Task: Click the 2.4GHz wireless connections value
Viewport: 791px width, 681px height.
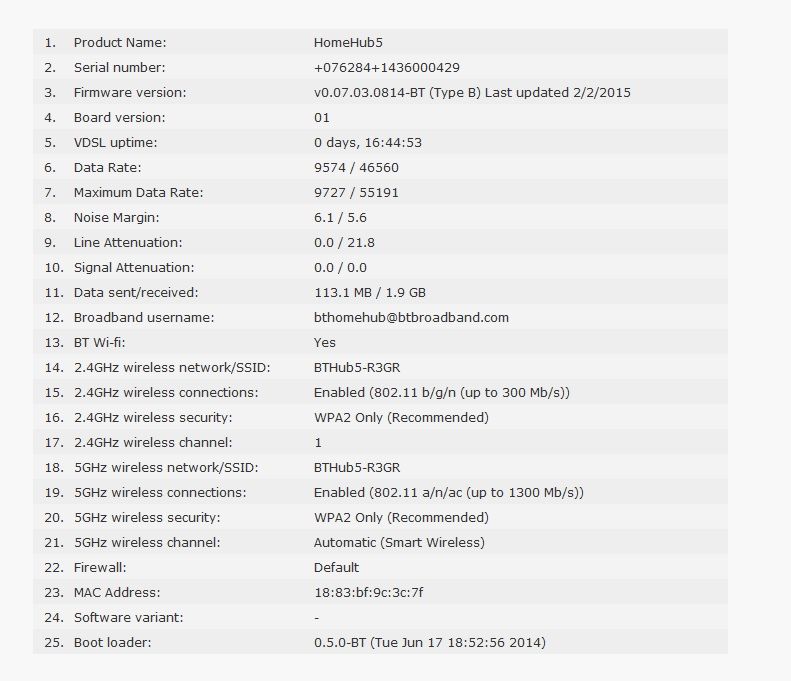Action: coord(441,392)
